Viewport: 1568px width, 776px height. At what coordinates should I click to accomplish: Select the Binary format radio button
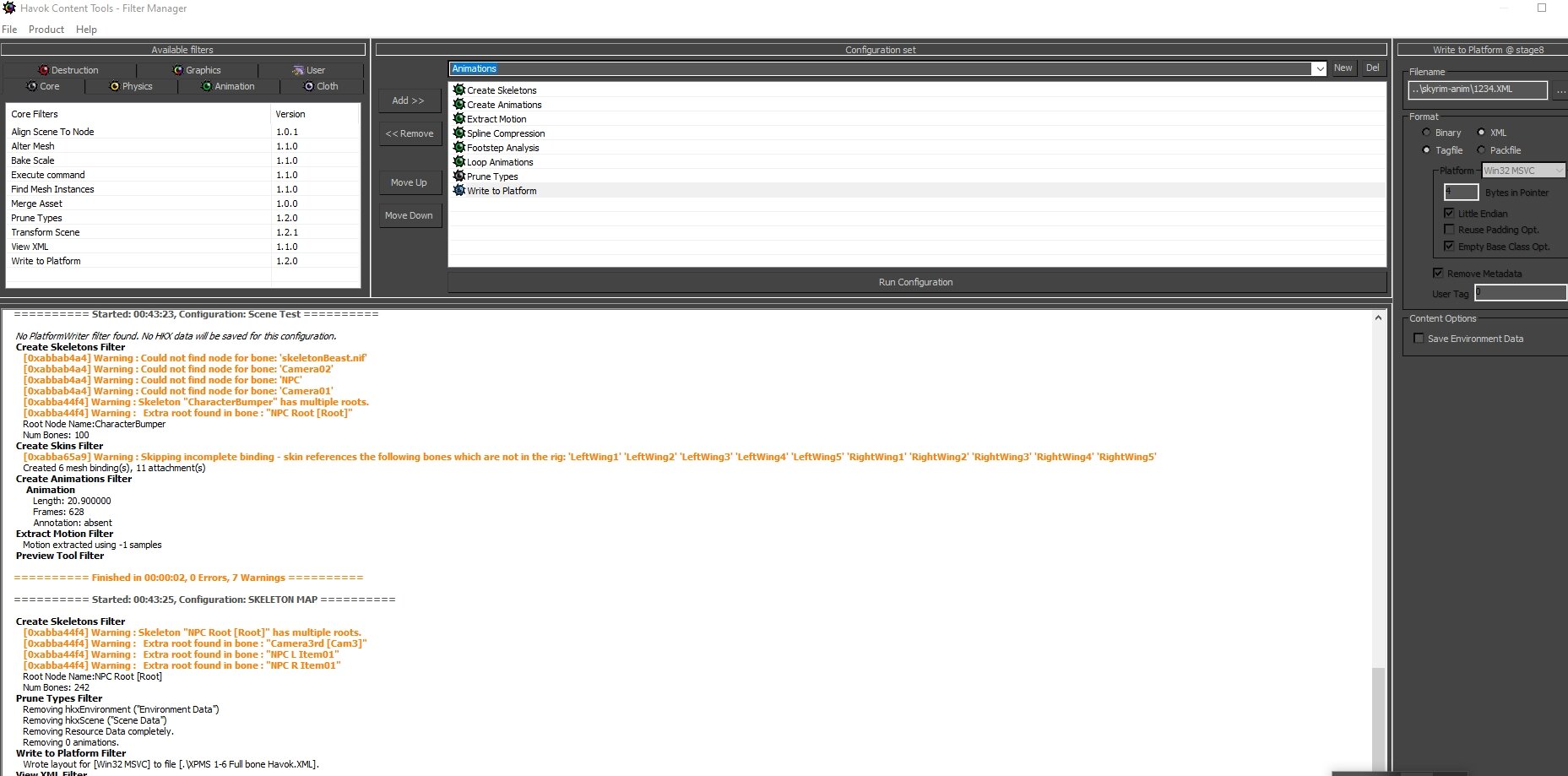pos(1426,133)
